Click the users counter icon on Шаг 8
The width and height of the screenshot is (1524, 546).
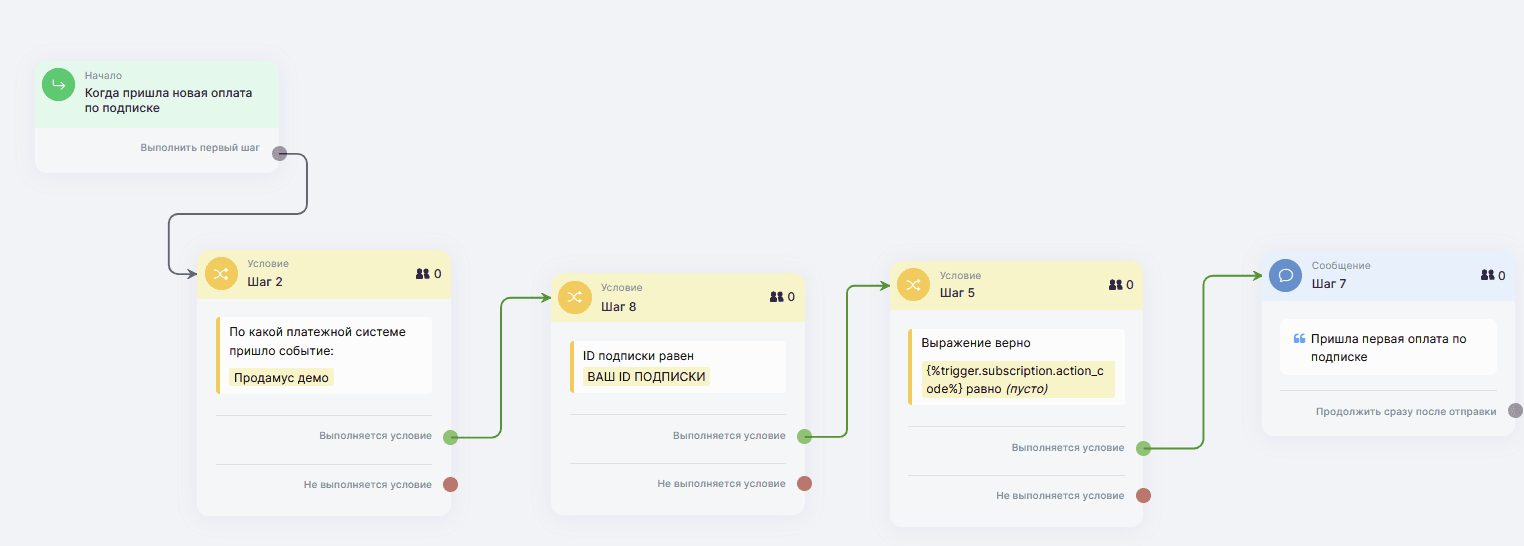776,297
